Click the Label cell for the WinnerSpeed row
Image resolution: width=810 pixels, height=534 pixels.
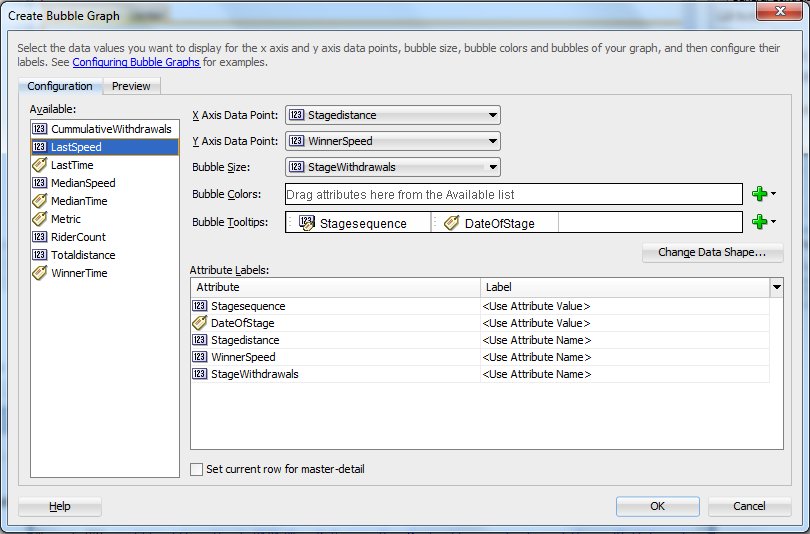(x=624, y=357)
